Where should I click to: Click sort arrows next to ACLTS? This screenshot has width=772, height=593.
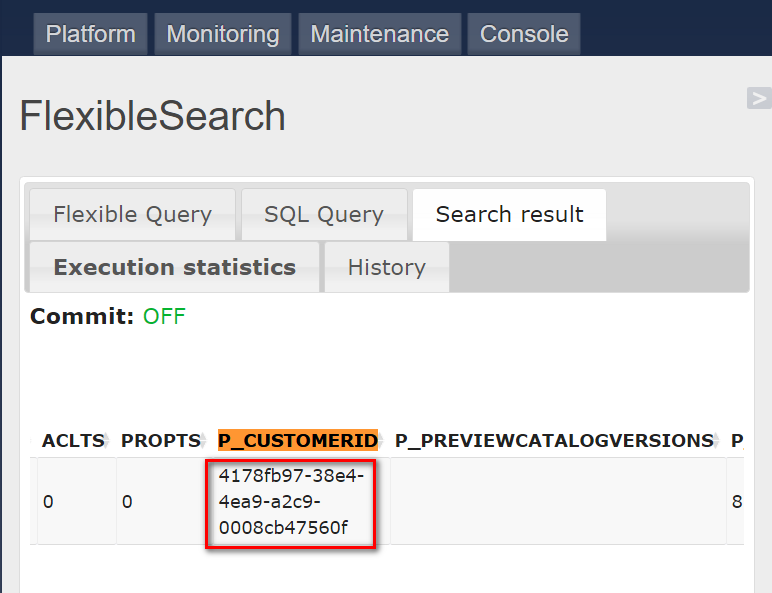(107, 440)
